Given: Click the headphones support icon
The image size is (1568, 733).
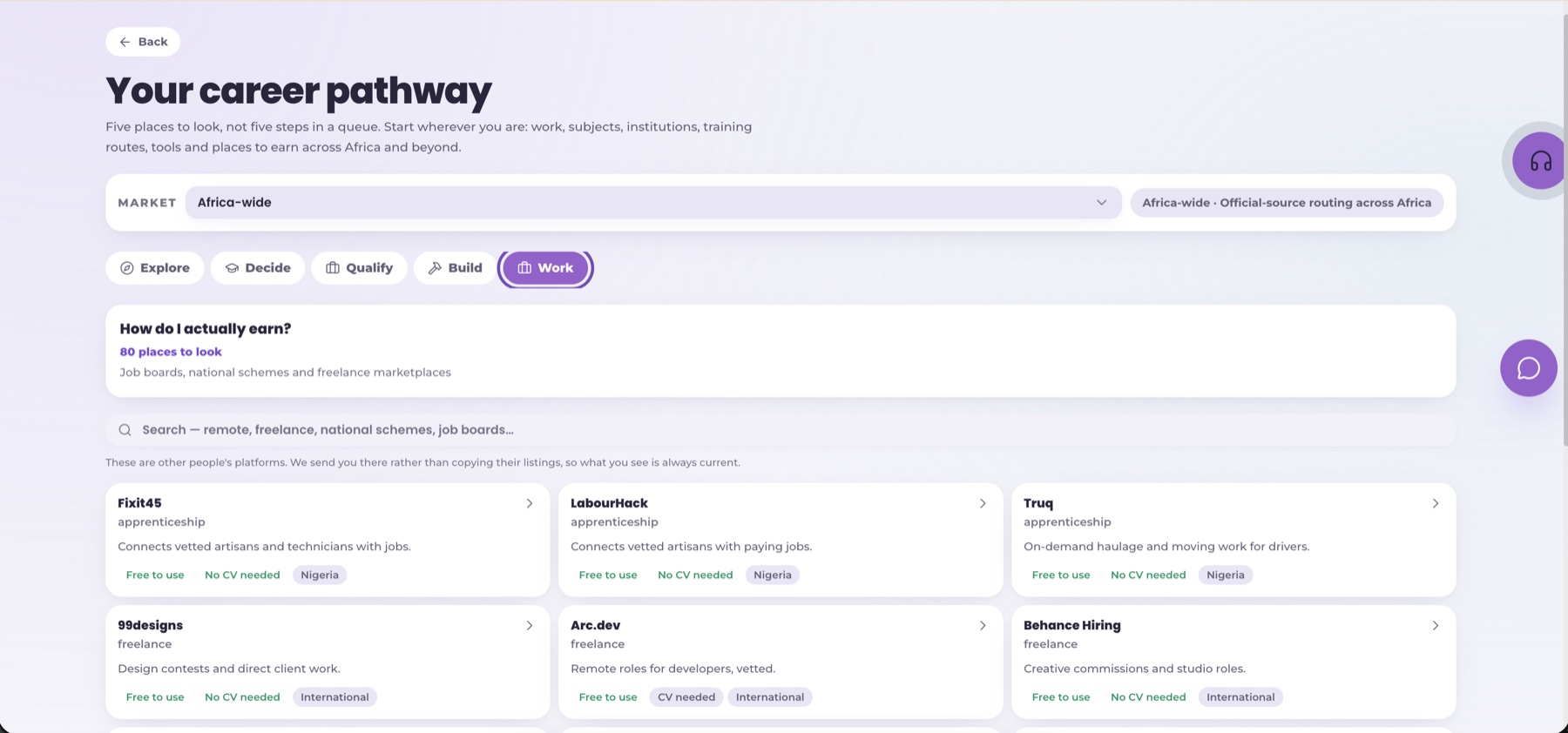Looking at the screenshot, I should click(1540, 161).
